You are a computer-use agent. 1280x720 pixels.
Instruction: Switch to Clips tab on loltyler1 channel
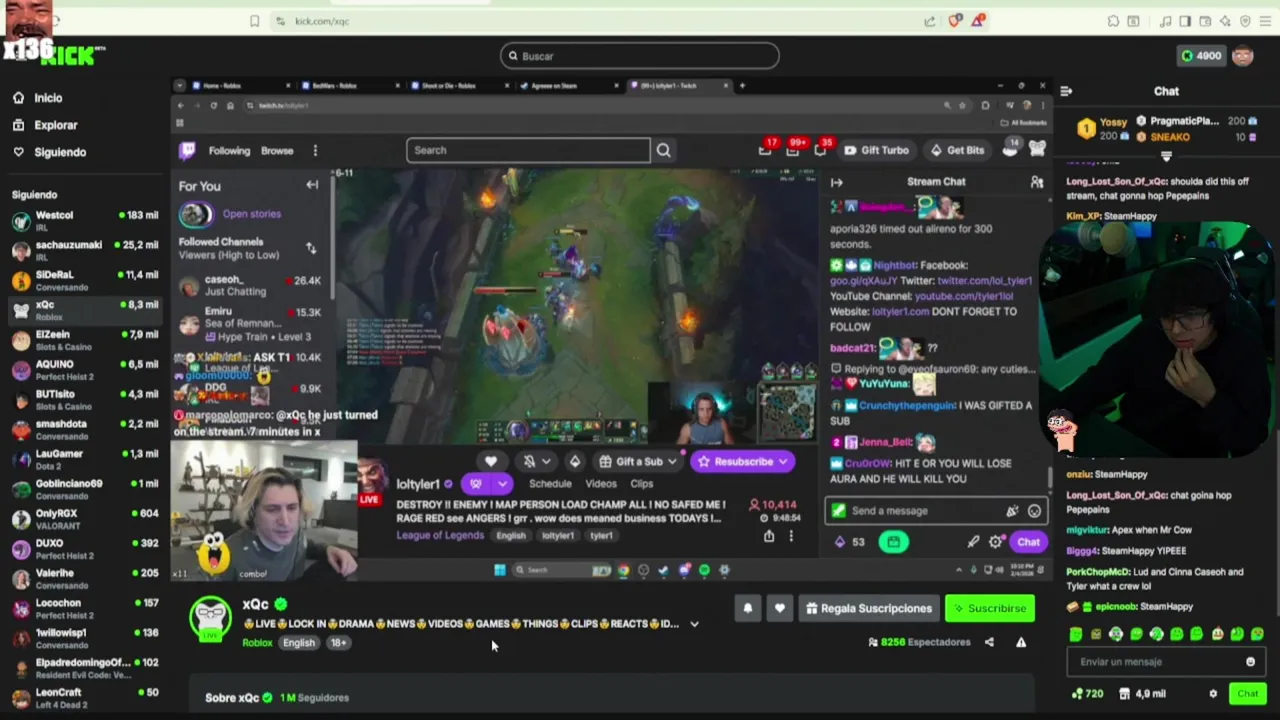pyautogui.click(x=642, y=484)
